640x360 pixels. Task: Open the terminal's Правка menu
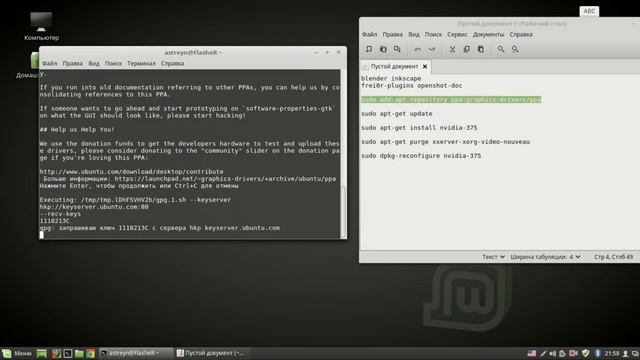(73, 63)
